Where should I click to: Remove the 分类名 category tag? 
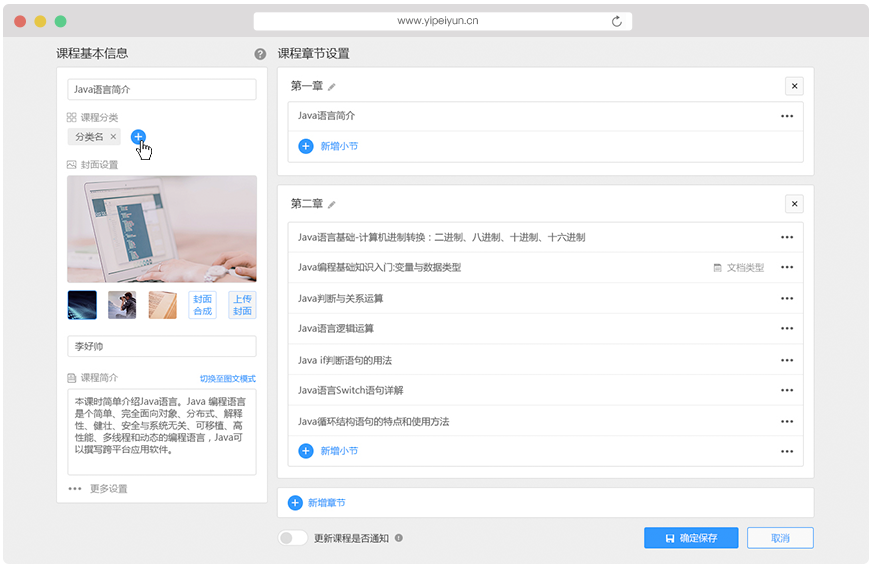(113, 137)
